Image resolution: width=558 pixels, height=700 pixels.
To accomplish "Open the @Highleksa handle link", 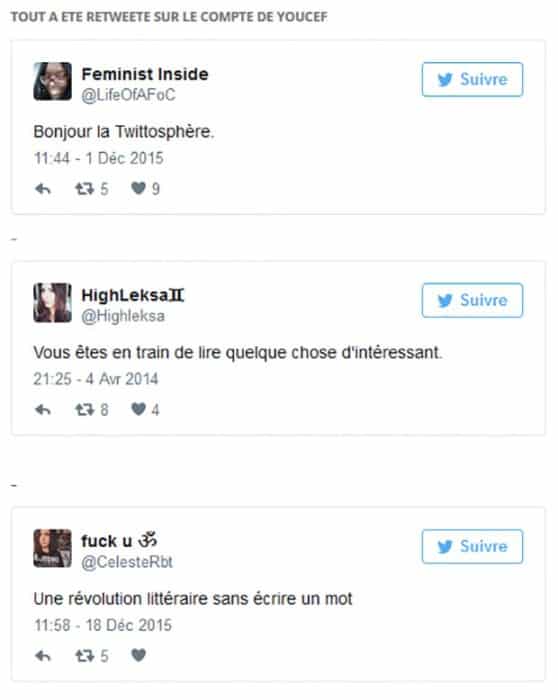I will 123,316.
